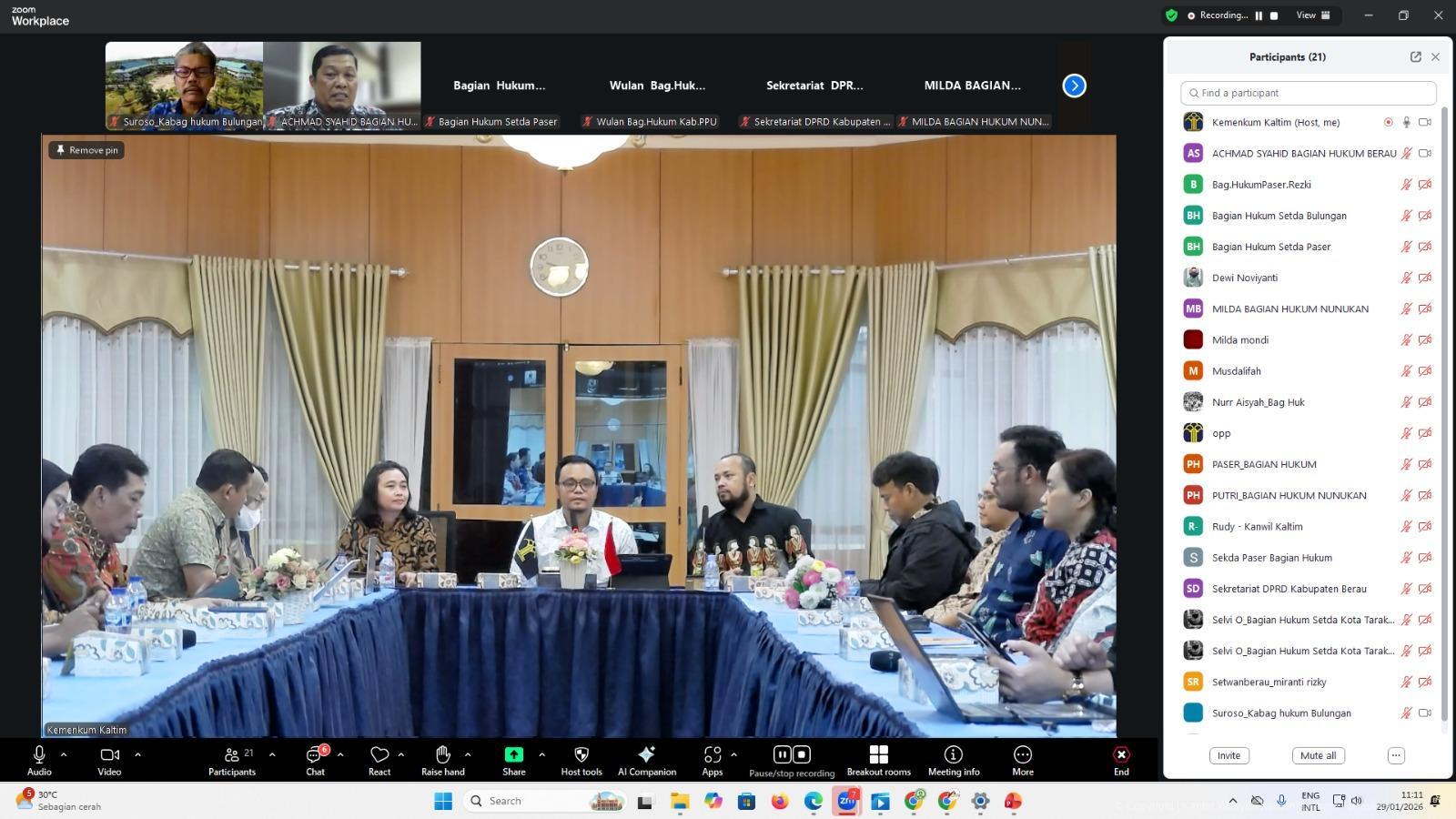Toggle the Video camera on or off
The image size is (1456, 819).
point(109,755)
